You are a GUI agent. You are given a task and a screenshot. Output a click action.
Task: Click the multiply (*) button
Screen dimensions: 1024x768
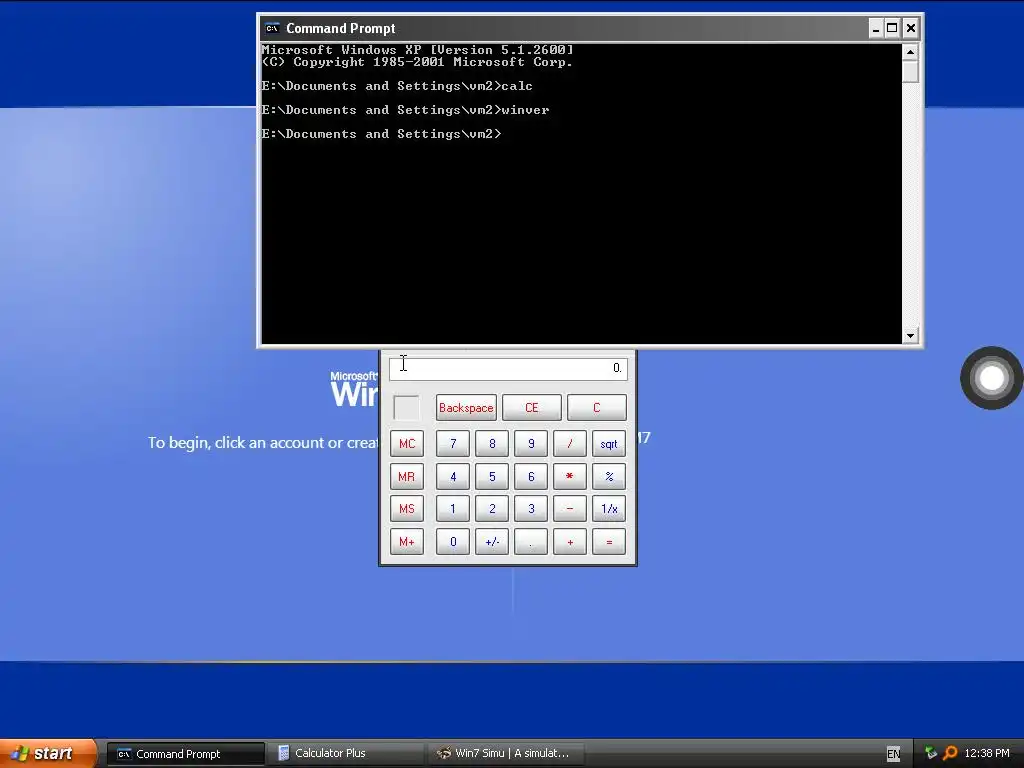(x=569, y=476)
